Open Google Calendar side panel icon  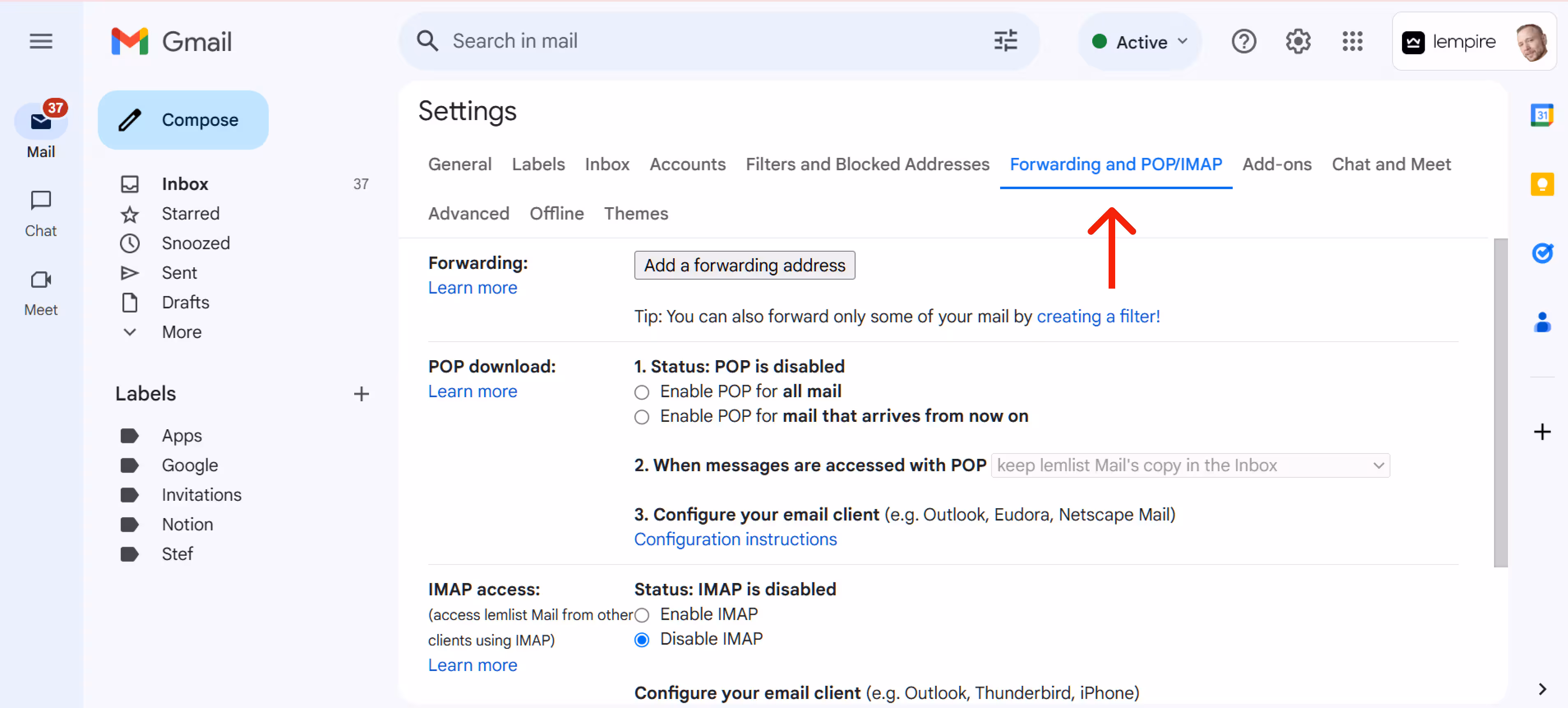(x=1542, y=115)
